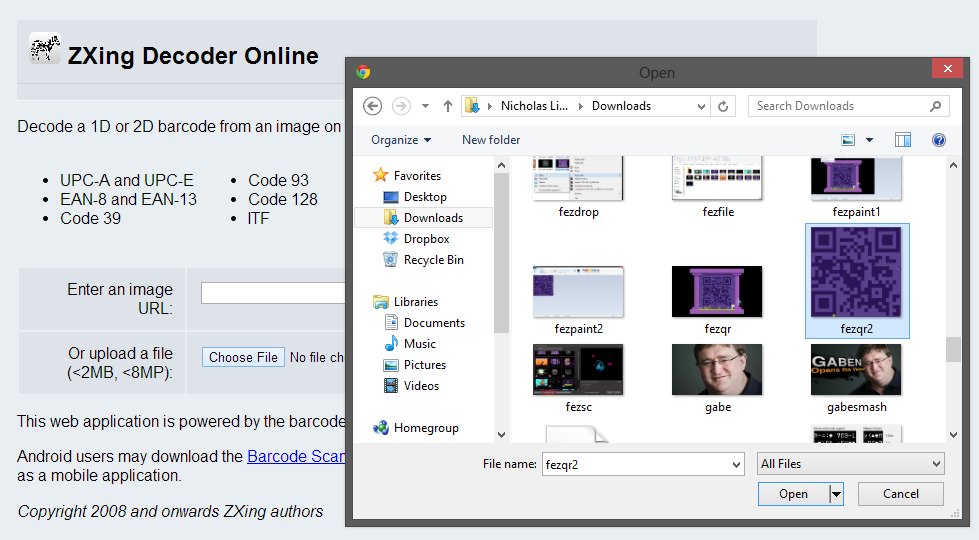Click the Chrome icon in dialog title

[363, 72]
